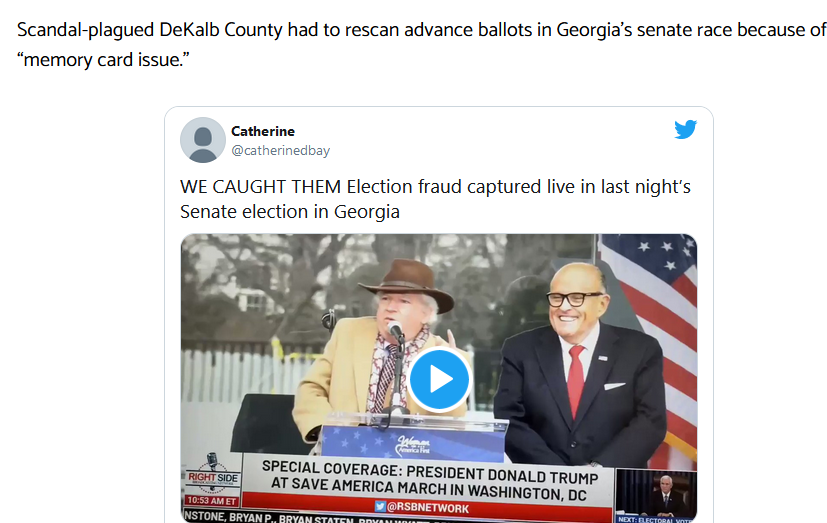827x523 pixels.
Task: Click the "SPECIAL COVERAGE" headline banner
Action: click(429, 477)
